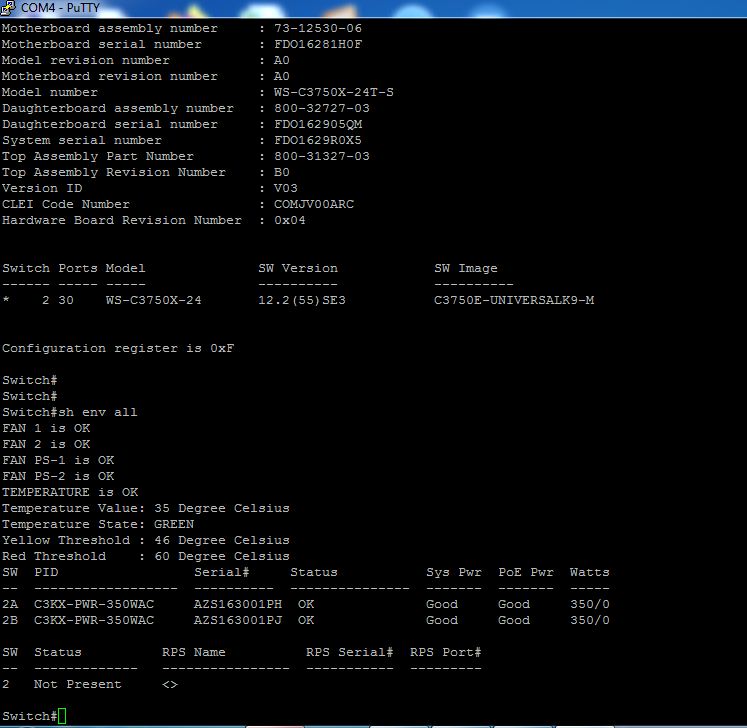The width and height of the screenshot is (747, 728).
Task: Click SW Version value 12.2(55)SE3
Action: tap(302, 300)
